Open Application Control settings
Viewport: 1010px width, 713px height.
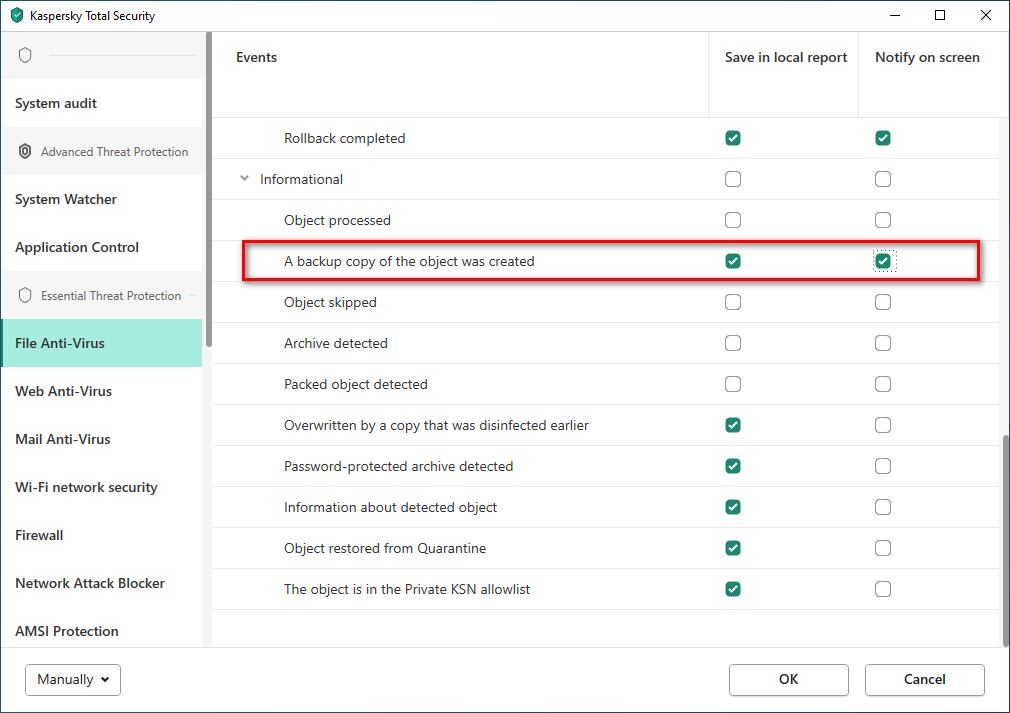click(77, 247)
